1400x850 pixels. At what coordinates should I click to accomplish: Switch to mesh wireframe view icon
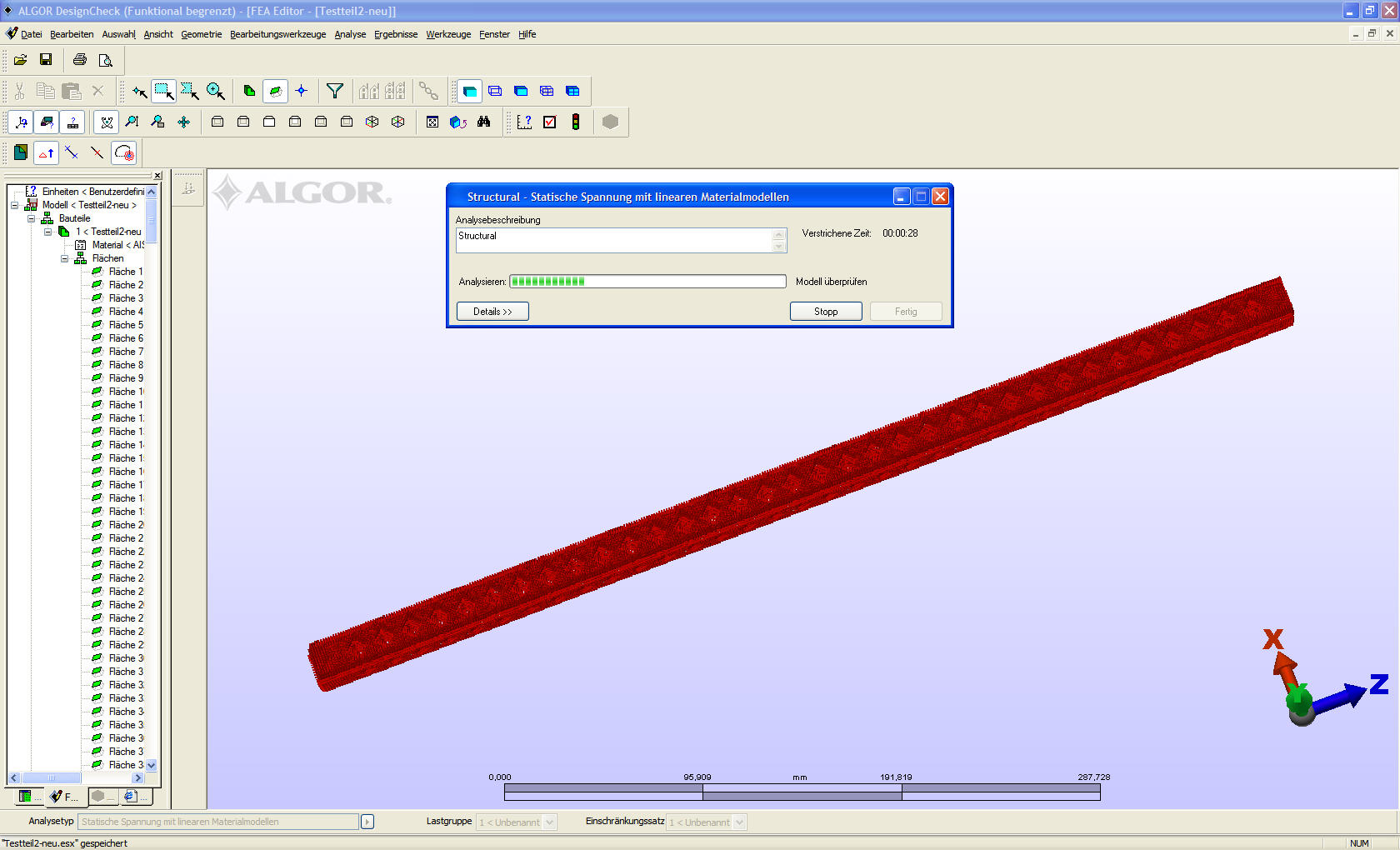547,92
